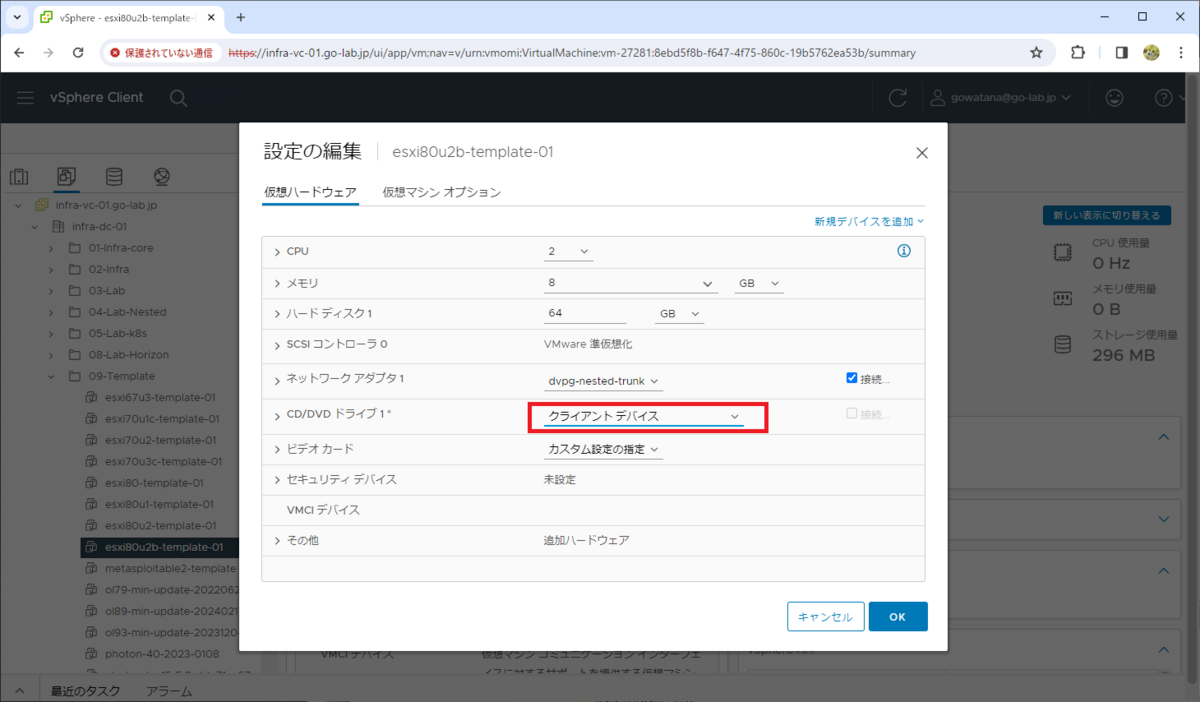Click the CPU info icon
The height and width of the screenshot is (702, 1200).
[x=904, y=251]
